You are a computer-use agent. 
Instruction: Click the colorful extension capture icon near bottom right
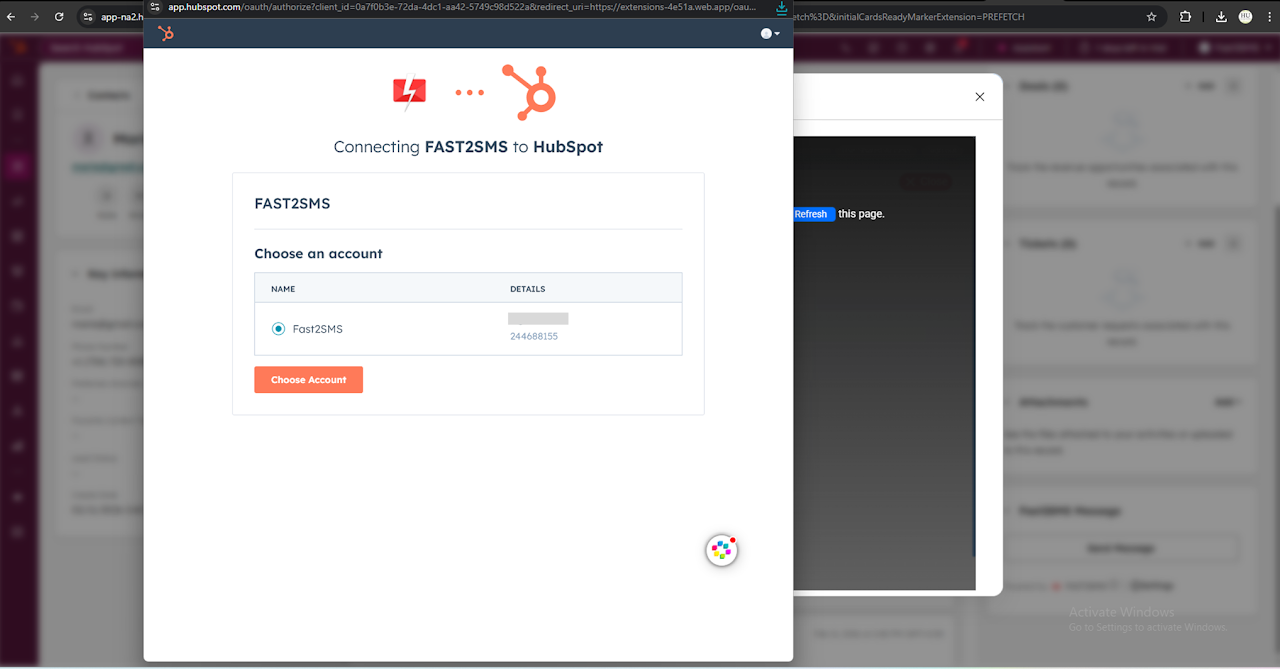click(722, 549)
